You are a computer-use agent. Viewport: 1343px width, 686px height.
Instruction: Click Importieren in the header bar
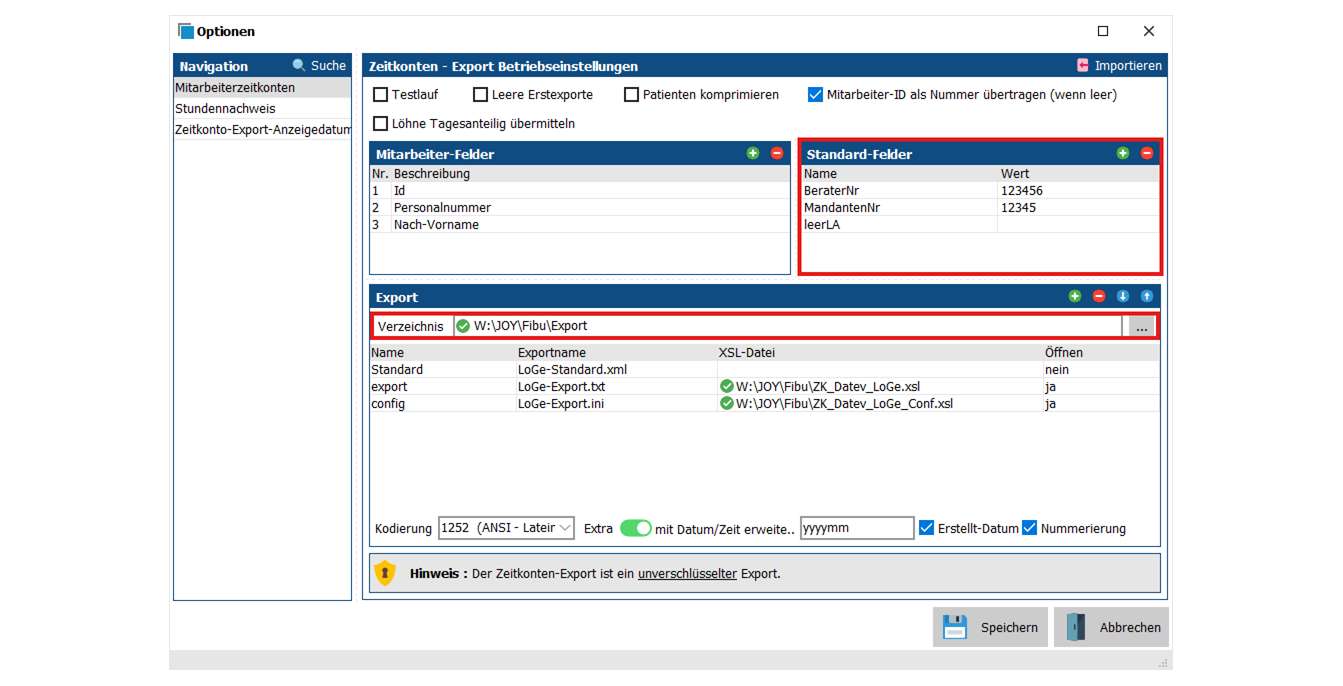[1119, 66]
